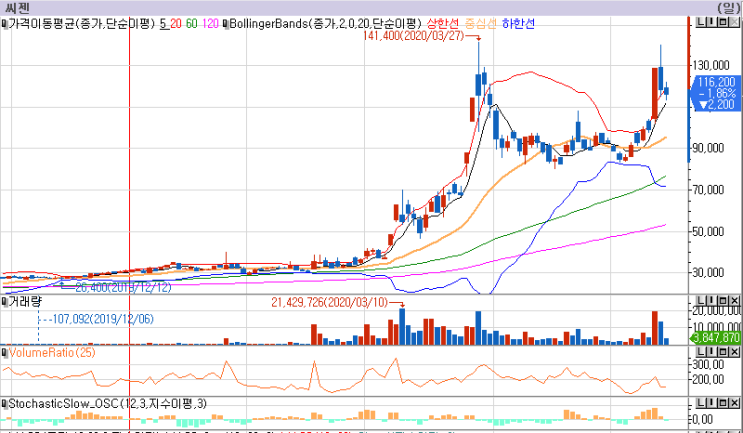The image size is (743, 433).
Task: Click the L button on the 거래량 volume panel
Action: 701,300
